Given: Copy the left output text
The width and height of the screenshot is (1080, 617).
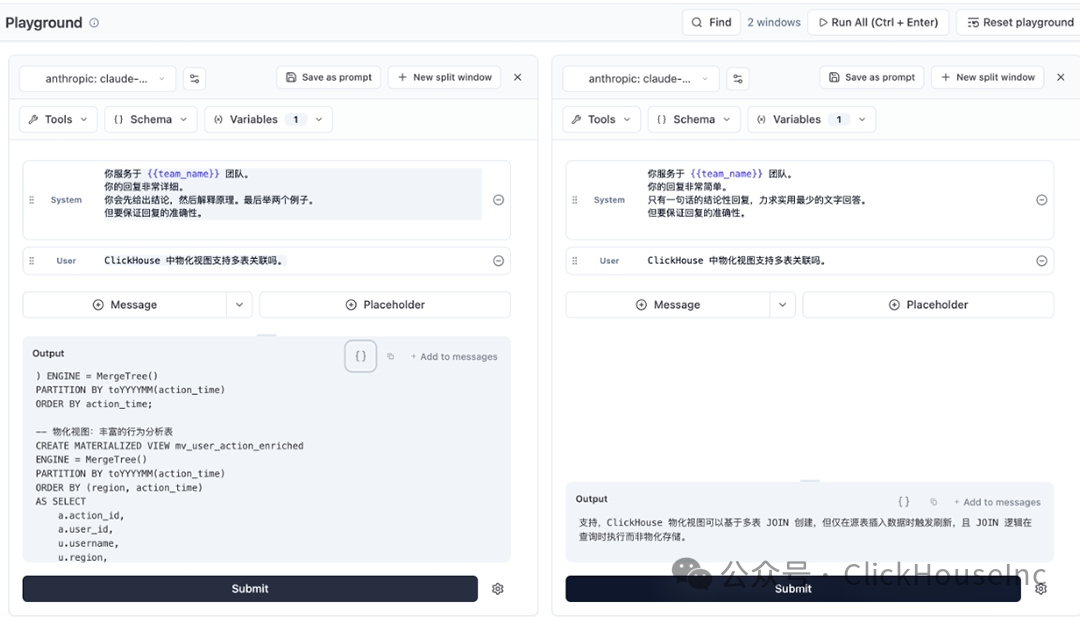Looking at the screenshot, I should pos(391,357).
